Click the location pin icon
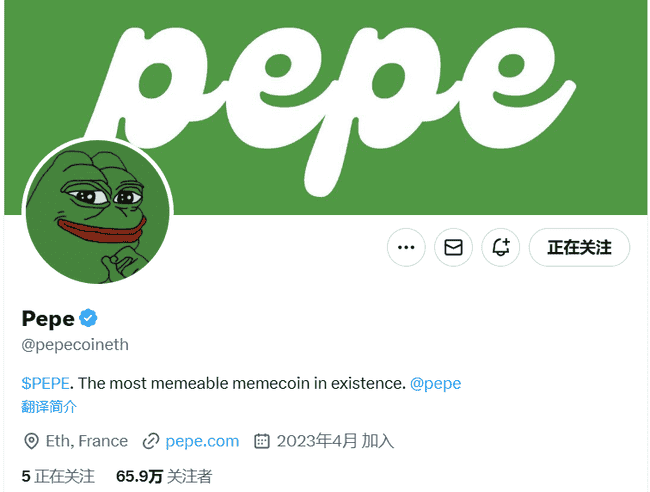650x492 pixels. click(31, 441)
